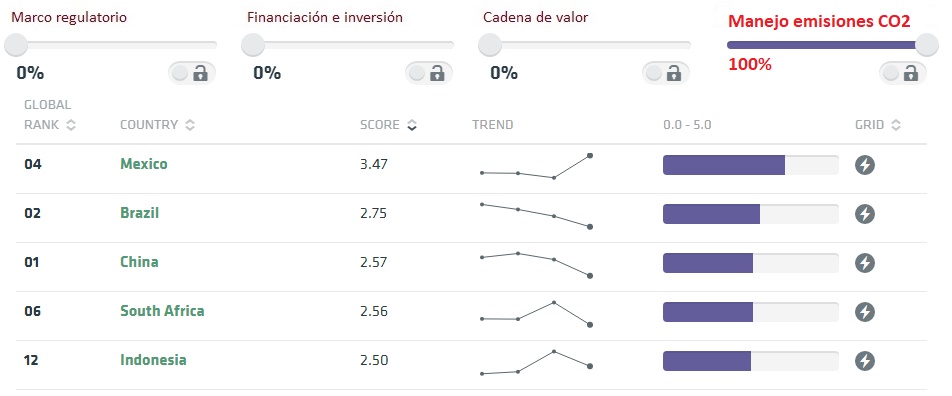The image size is (952, 396).
Task: Click the Manejo emisiones CO2 slider handle
Action: [926, 45]
